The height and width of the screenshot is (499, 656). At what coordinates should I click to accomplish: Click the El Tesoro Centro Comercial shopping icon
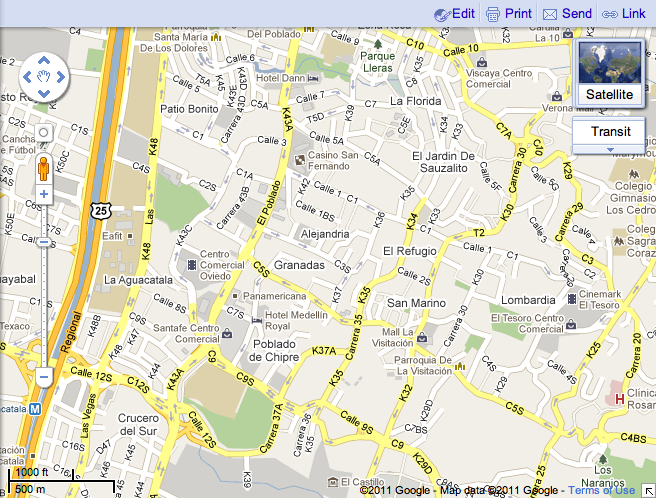click(x=571, y=324)
